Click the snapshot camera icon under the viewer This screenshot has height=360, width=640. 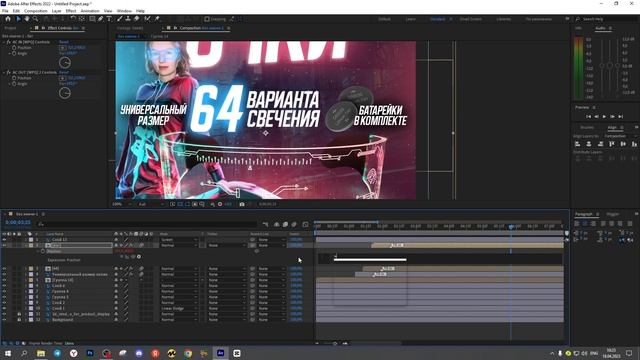pos(242,204)
